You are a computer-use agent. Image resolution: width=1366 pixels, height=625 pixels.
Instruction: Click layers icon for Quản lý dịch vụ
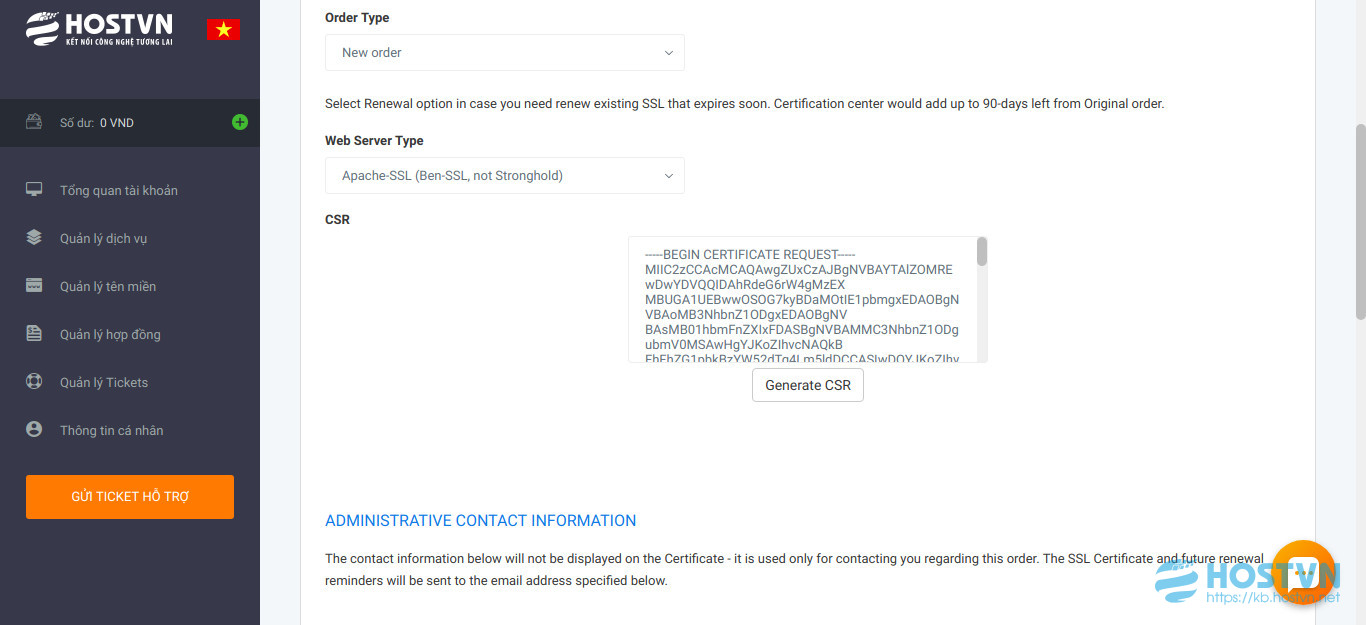[x=34, y=238]
